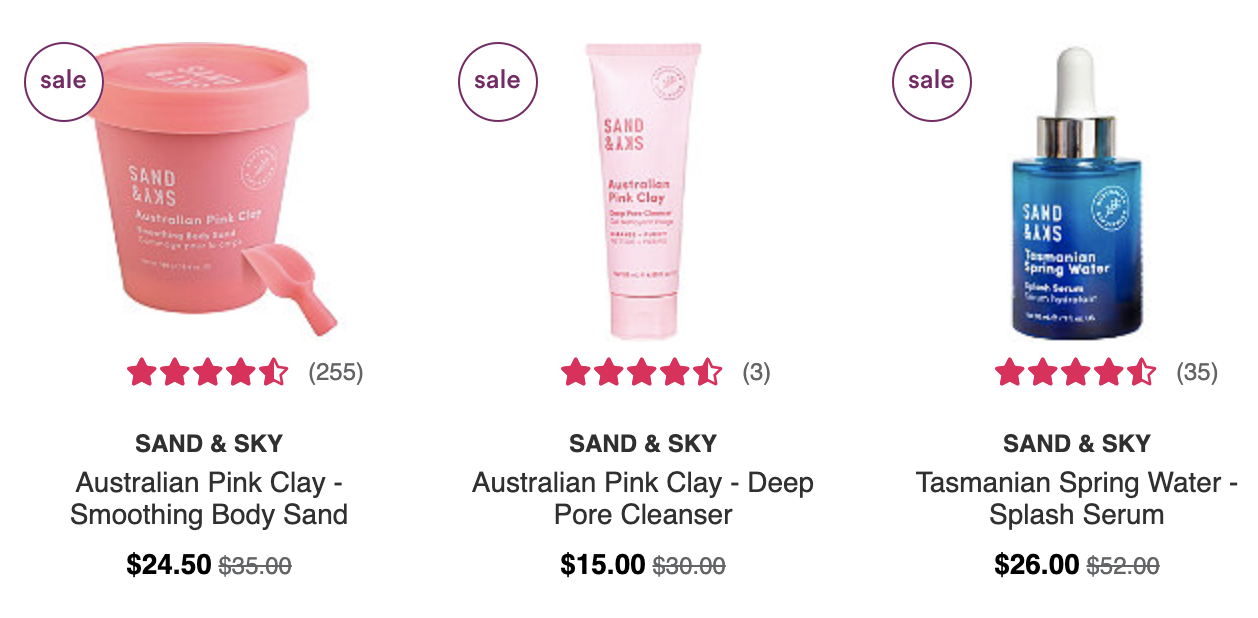The width and height of the screenshot is (1258, 618).
Task: Click the star rating for Deep Pore Cleanser
Action: pos(642,373)
